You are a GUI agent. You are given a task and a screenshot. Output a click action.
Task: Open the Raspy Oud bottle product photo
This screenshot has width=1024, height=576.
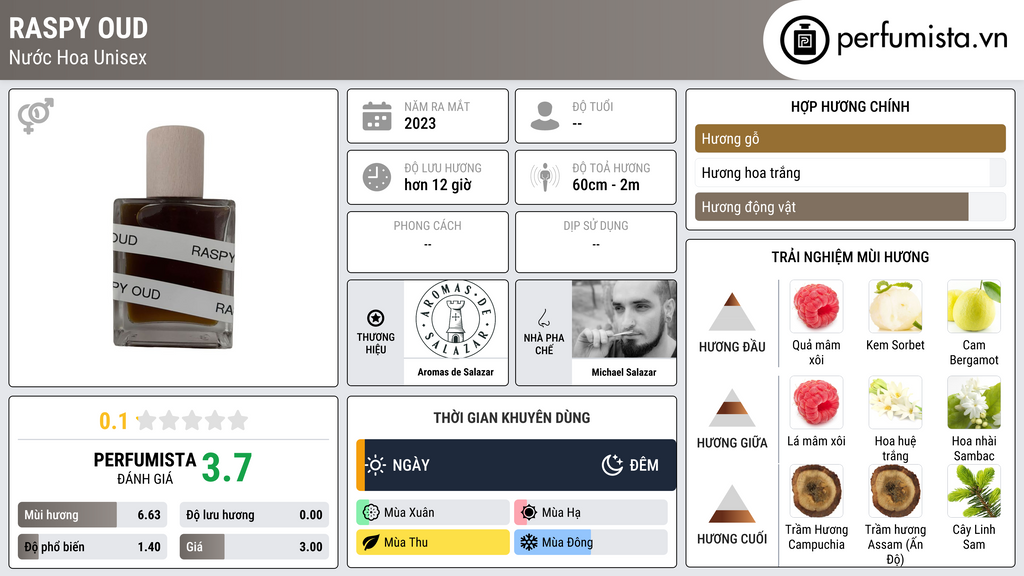point(174,237)
